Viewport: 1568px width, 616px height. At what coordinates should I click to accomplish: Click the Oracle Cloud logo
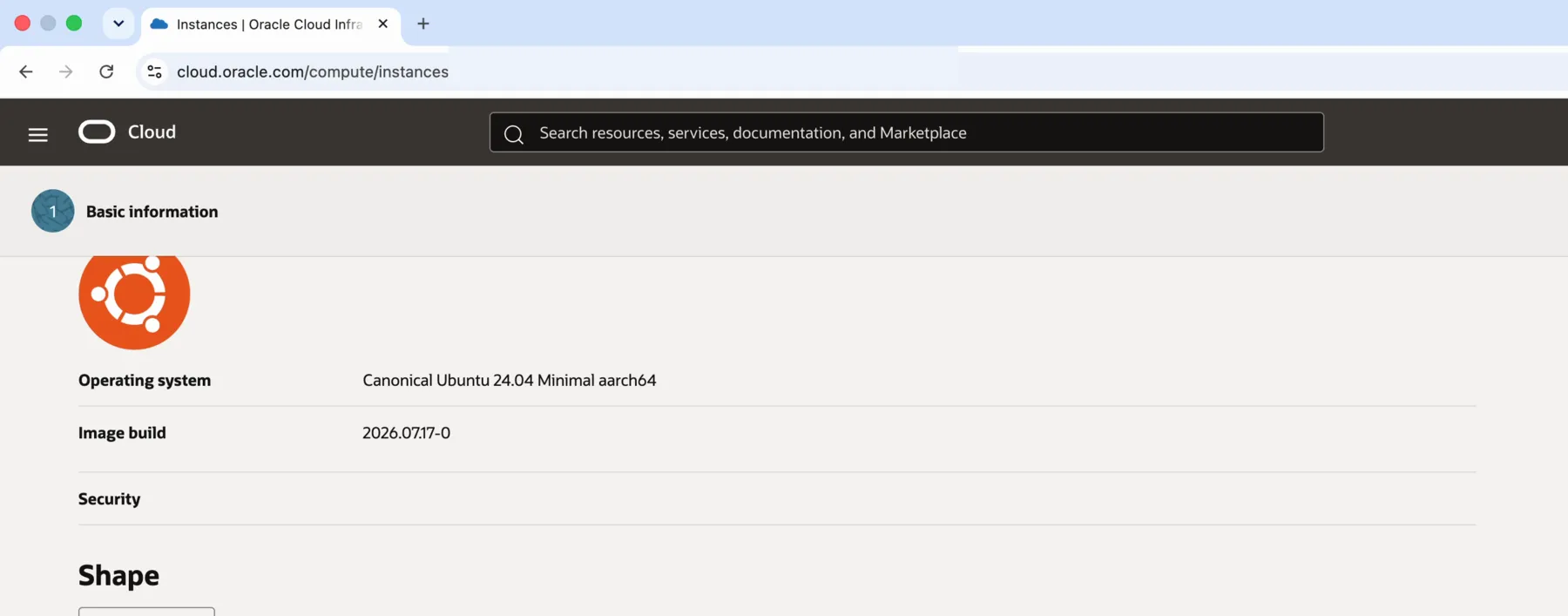point(97,132)
